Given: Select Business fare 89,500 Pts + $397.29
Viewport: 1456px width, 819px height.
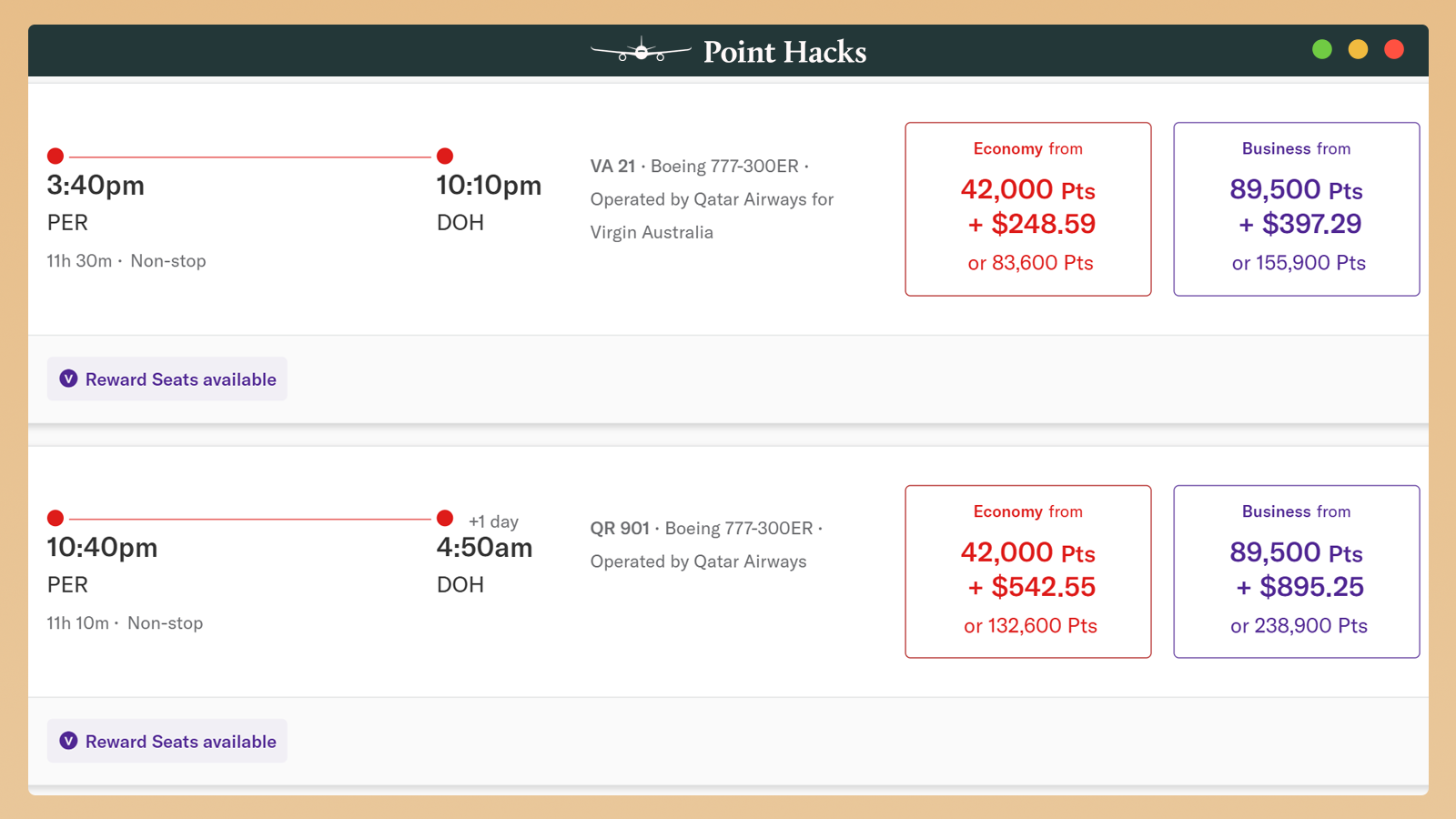Looking at the screenshot, I should point(1296,209).
